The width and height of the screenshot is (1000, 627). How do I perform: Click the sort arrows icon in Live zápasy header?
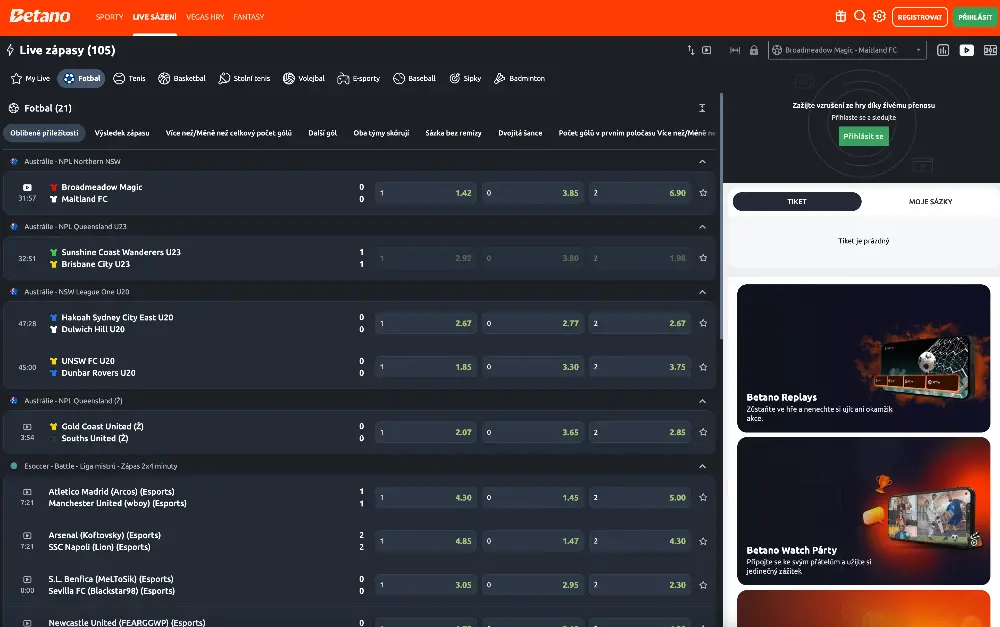(690, 50)
